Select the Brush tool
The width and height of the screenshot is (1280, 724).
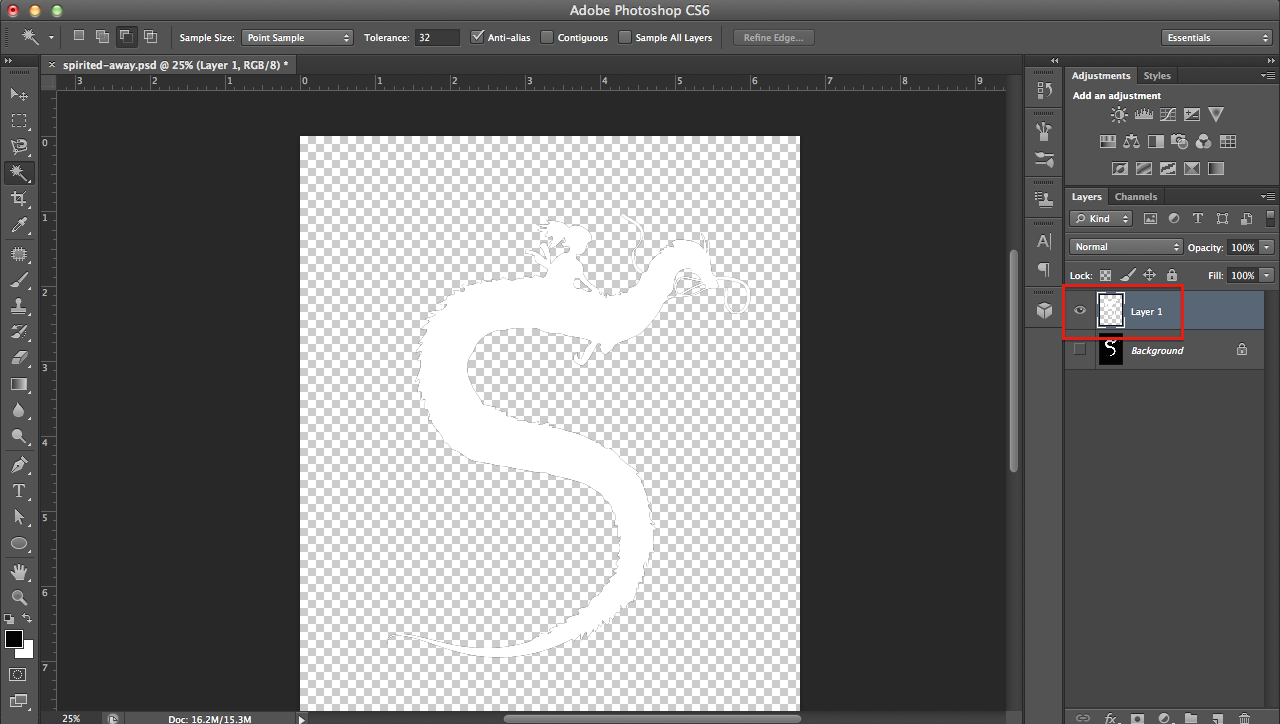19,280
